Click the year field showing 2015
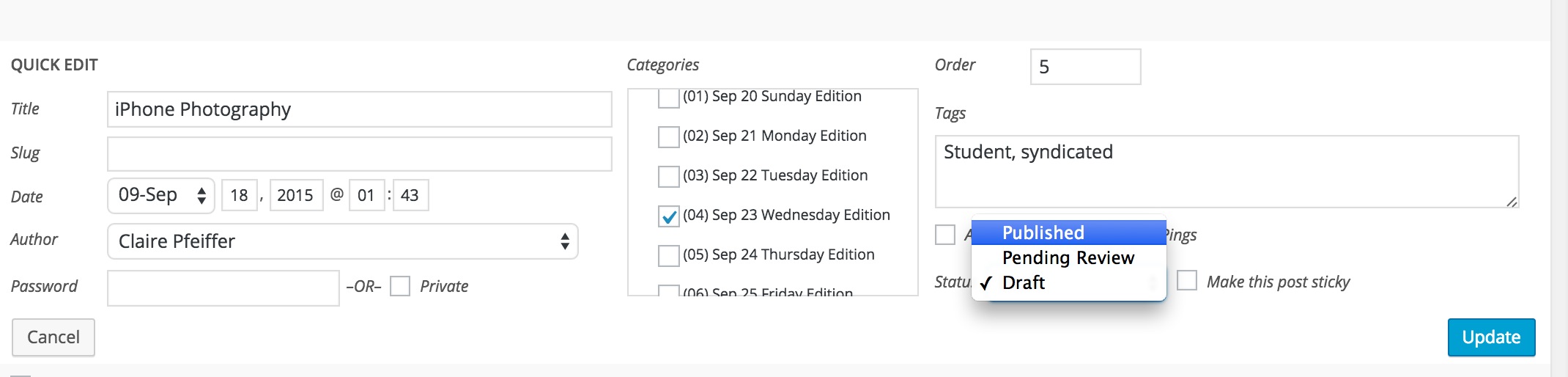The height and width of the screenshot is (377, 1568). (296, 195)
